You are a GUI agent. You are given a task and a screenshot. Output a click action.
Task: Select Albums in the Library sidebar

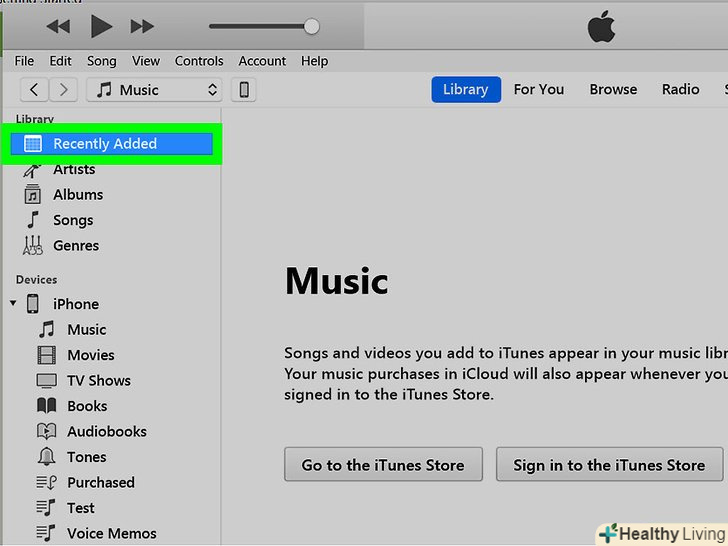pos(78,195)
